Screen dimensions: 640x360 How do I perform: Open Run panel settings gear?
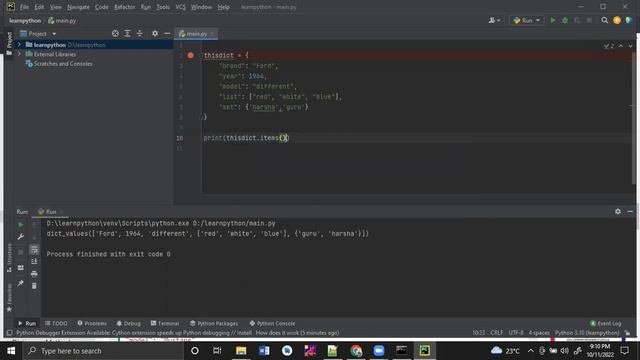coord(618,211)
